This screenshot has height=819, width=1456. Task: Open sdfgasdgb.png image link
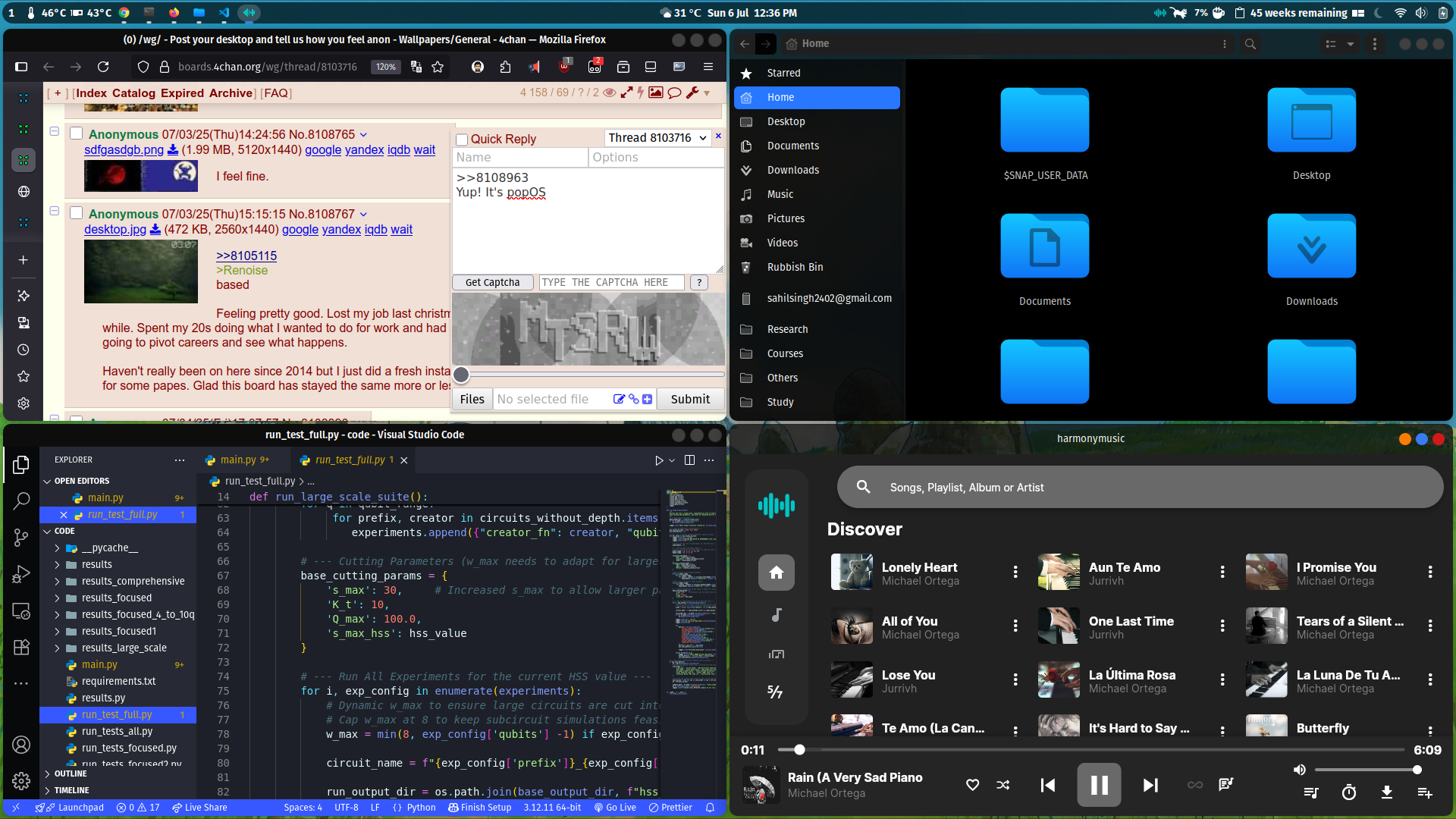coord(124,149)
